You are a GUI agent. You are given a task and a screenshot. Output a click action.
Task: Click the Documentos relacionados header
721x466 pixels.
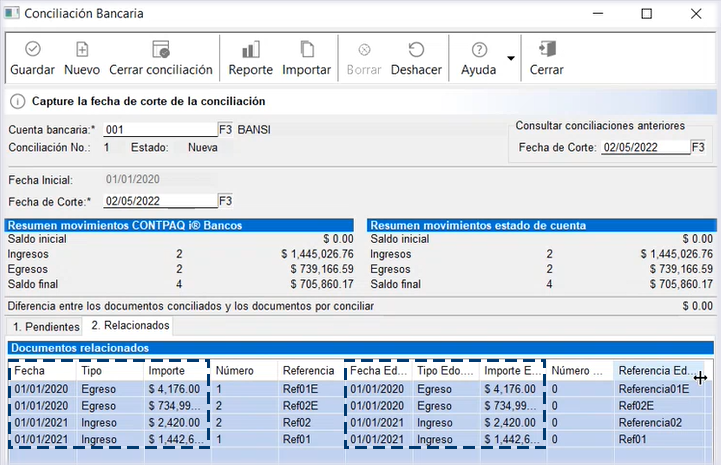coord(361,348)
